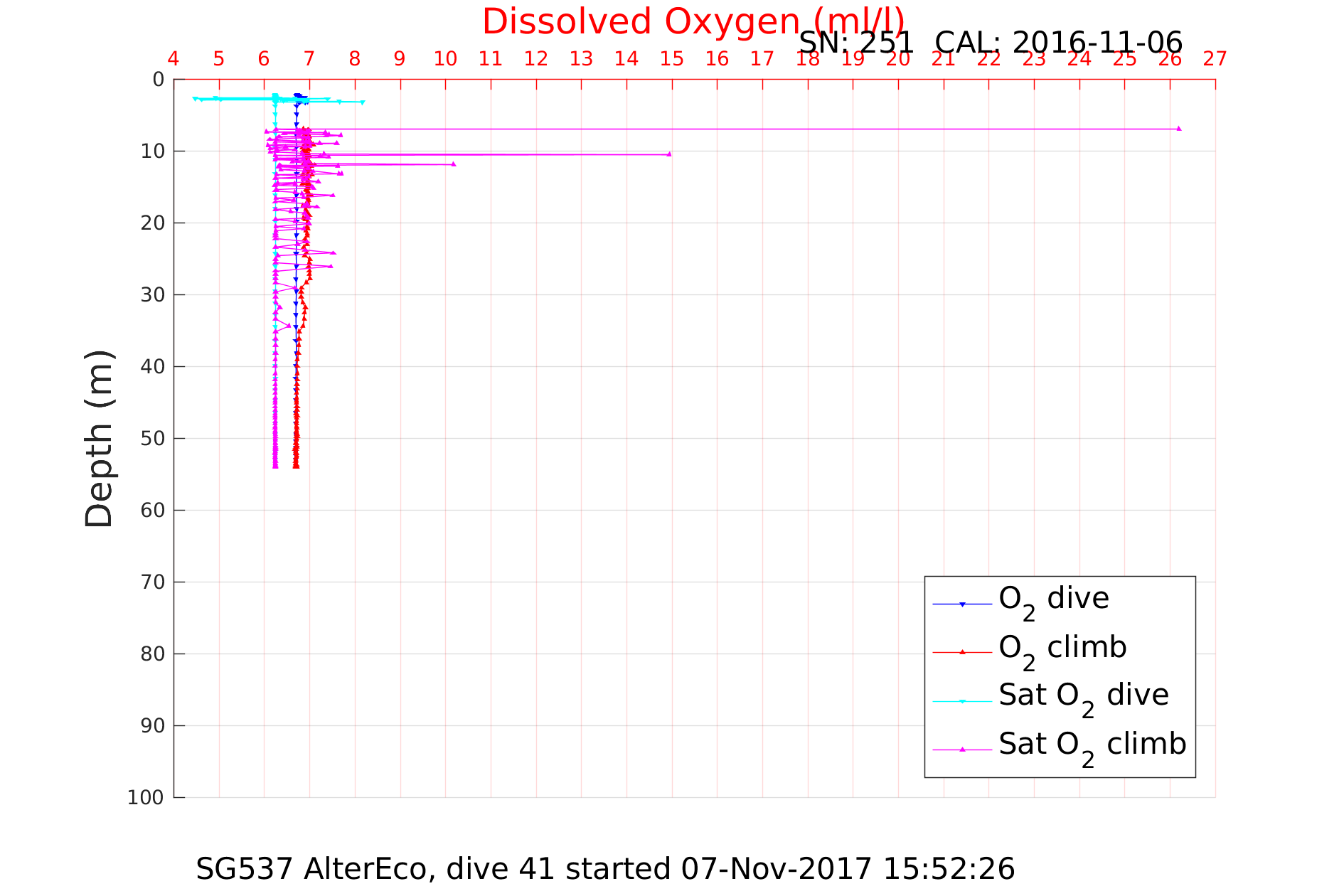Click the red O2 climb legend marker
This screenshot has height=896, width=1344.
[962, 652]
